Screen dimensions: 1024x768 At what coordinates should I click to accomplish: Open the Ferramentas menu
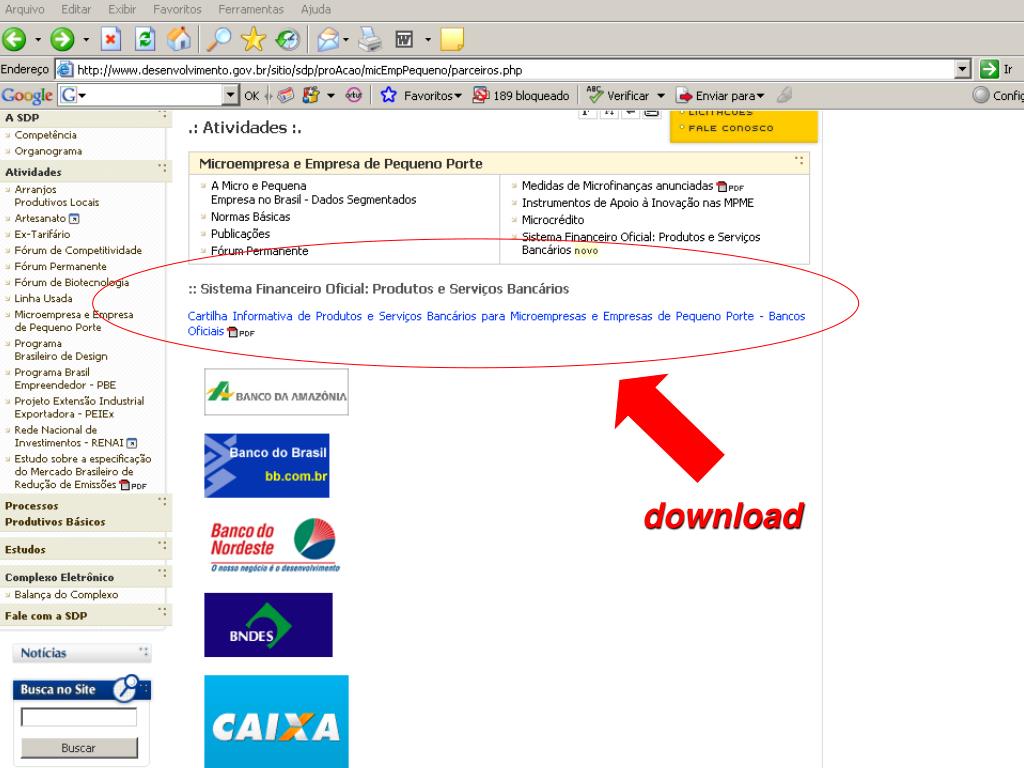click(251, 9)
